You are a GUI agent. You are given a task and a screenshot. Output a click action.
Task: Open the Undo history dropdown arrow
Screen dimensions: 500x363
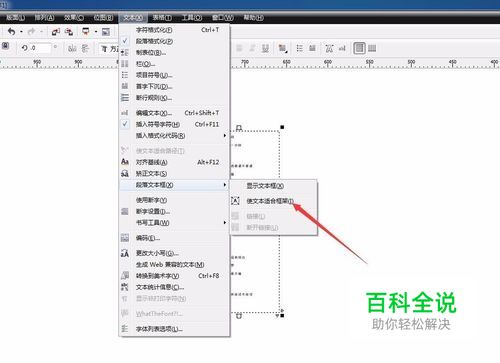point(21,32)
